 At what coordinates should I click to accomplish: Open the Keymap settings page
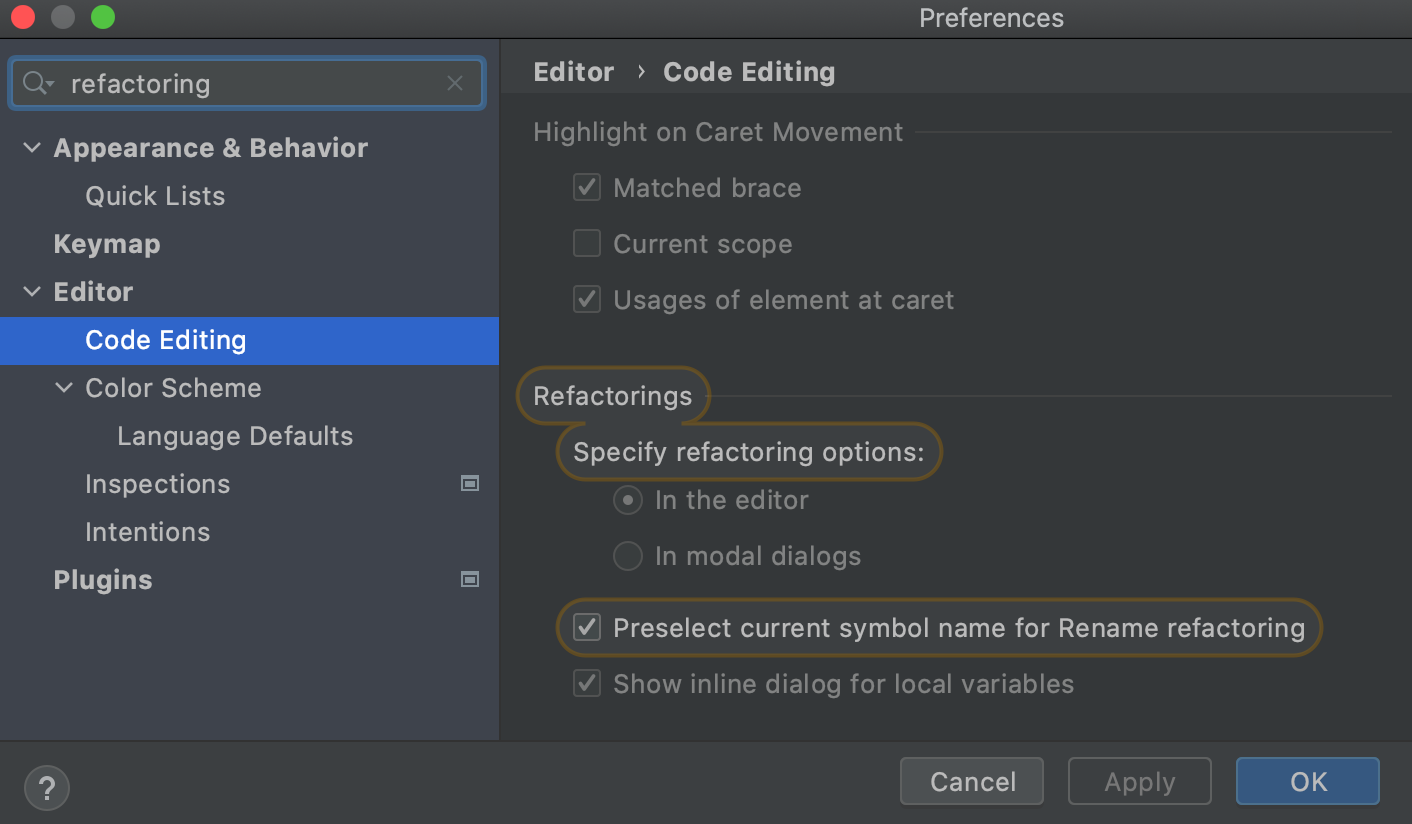point(107,244)
